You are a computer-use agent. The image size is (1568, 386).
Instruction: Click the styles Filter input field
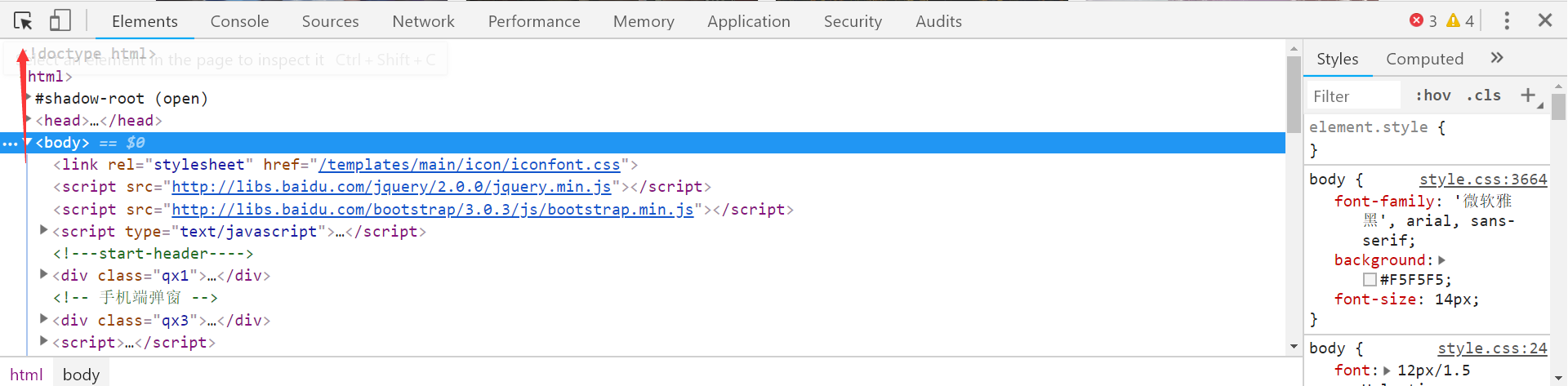[1354, 96]
